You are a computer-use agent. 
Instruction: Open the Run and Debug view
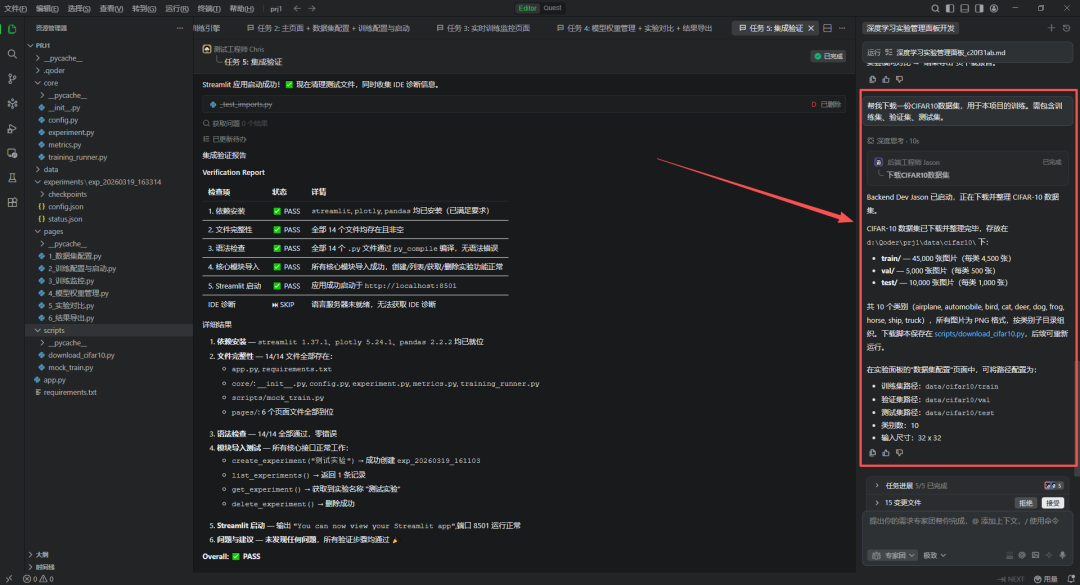pos(12,128)
